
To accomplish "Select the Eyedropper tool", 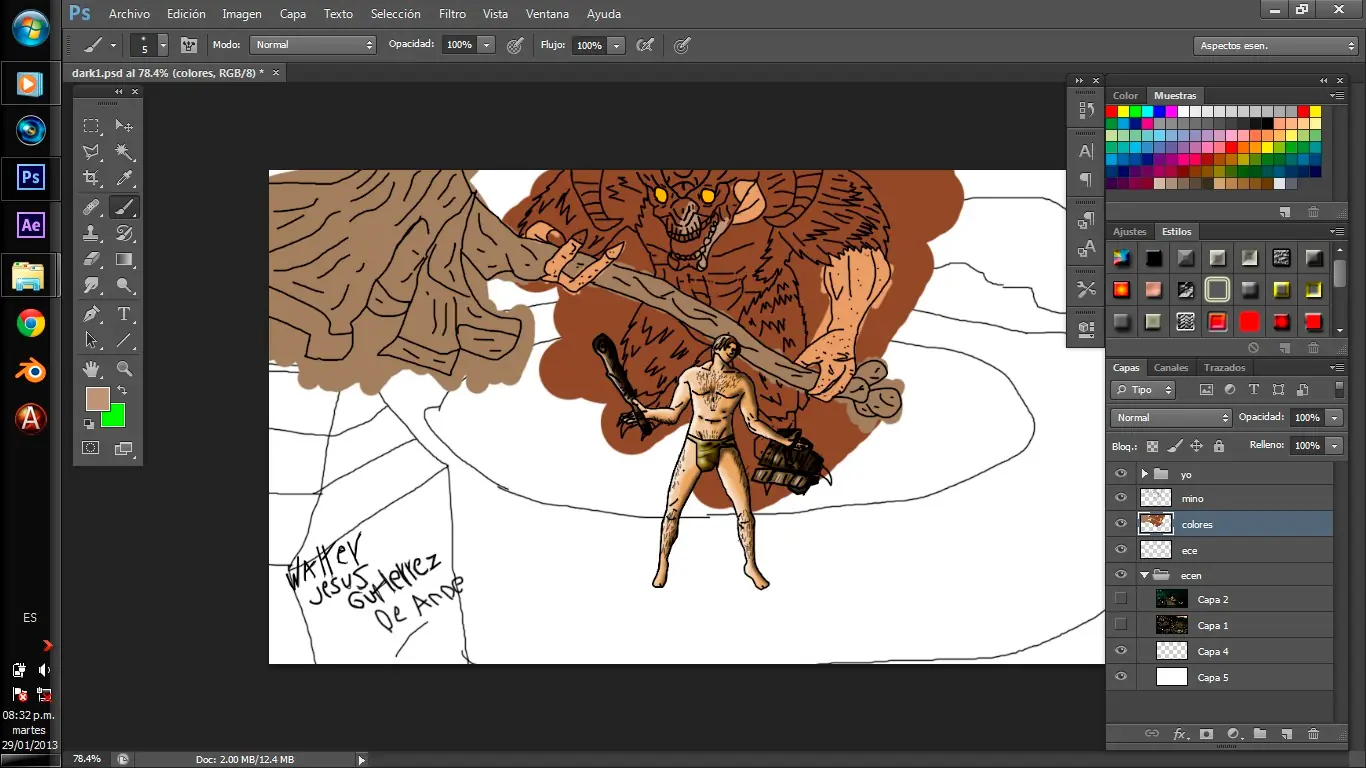I will [x=124, y=179].
